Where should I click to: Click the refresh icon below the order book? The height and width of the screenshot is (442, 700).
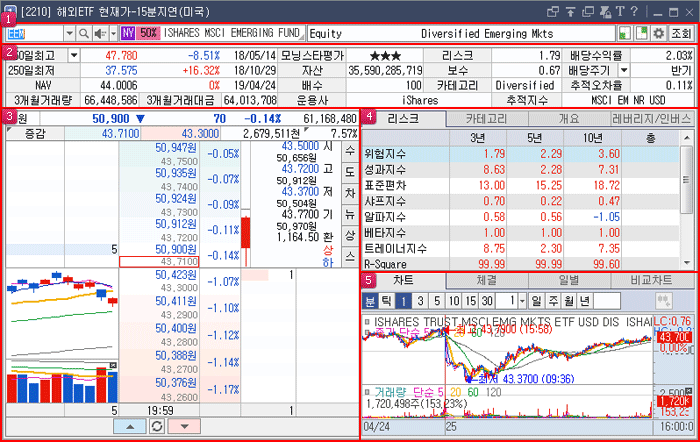tap(157, 426)
